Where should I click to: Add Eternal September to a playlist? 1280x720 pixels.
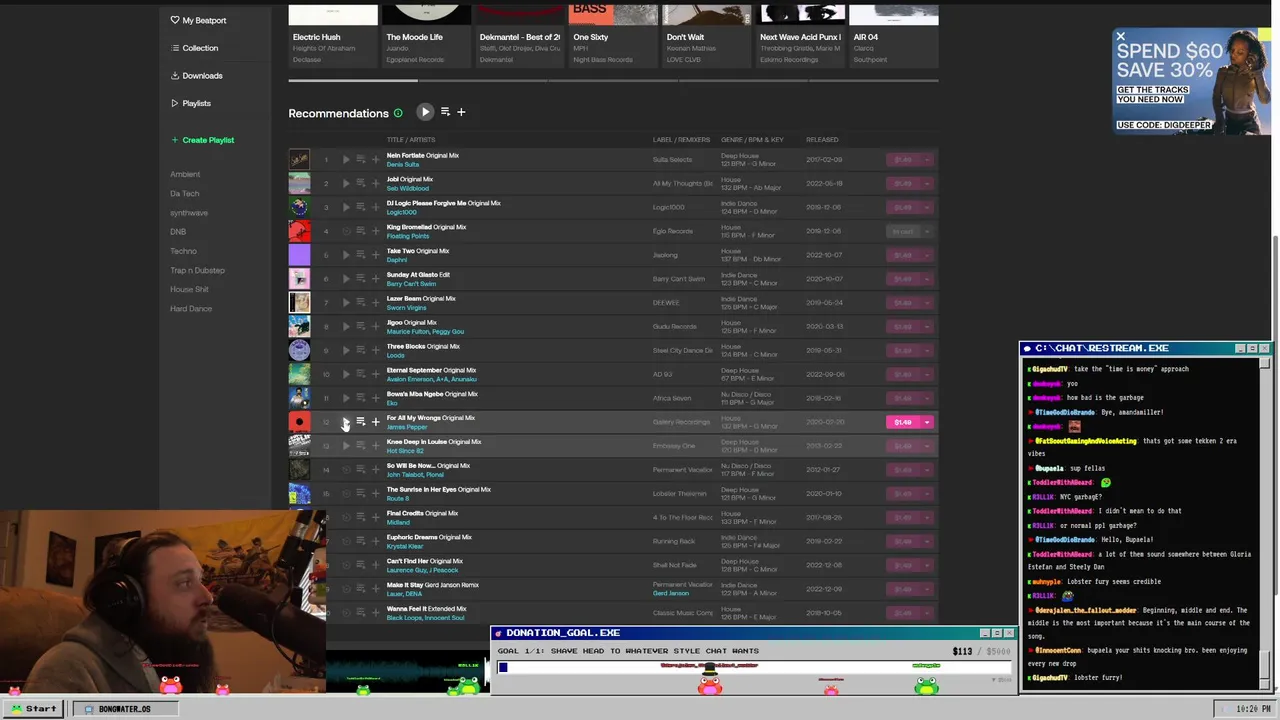click(376, 374)
